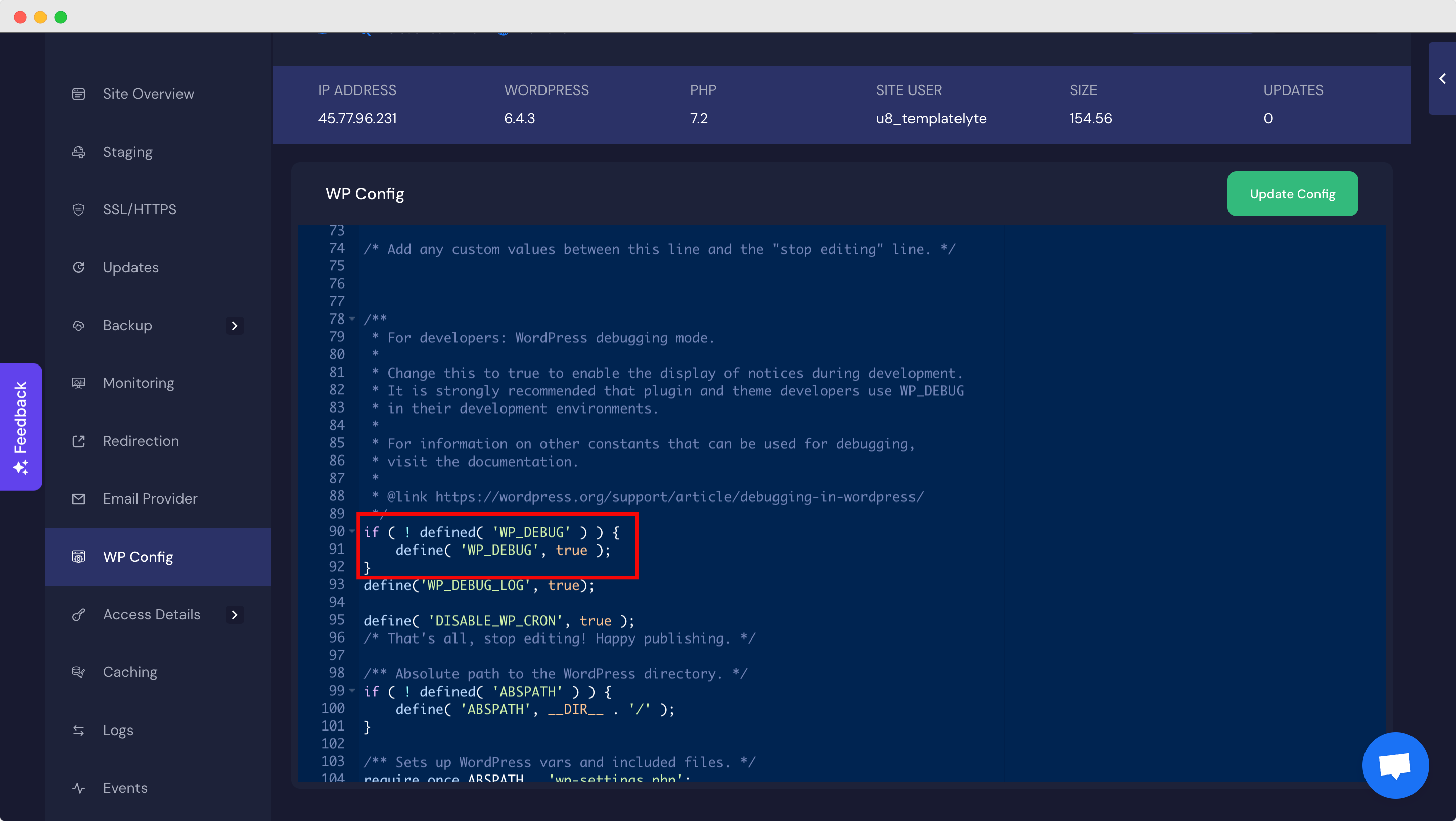The height and width of the screenshot is (821, 1456).
Task: Click the Updates refresh icon
Action: [x=78, y=267]
